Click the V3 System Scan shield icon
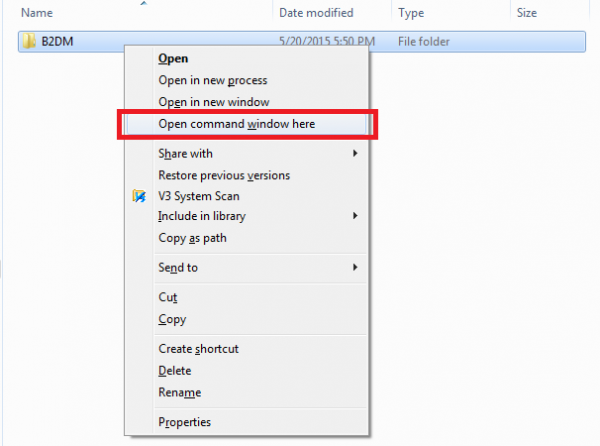The height and width of the screenshot is (446, 600). [139, 196]
